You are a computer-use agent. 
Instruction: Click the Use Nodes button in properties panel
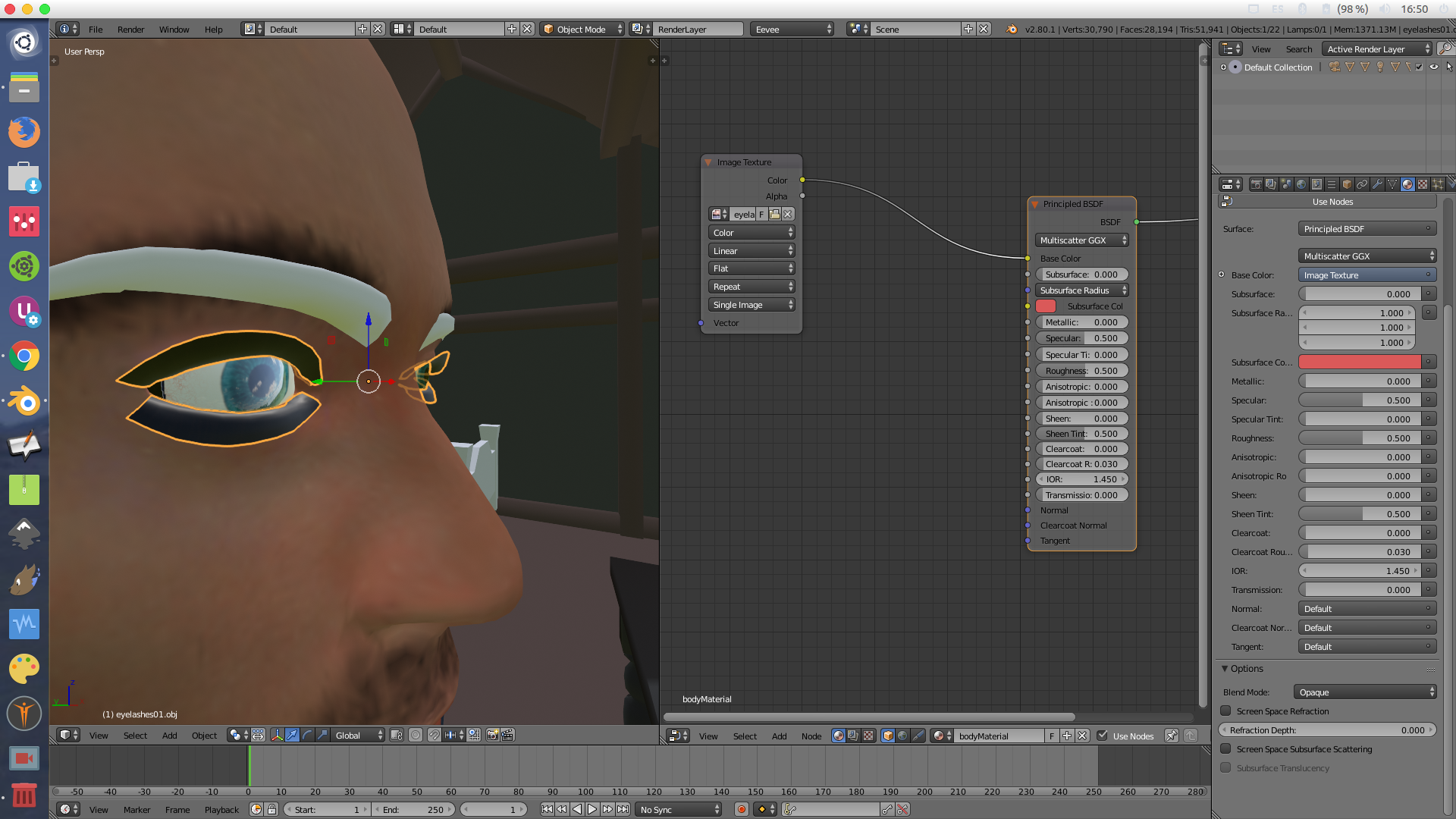click(x=1332, y=202)
